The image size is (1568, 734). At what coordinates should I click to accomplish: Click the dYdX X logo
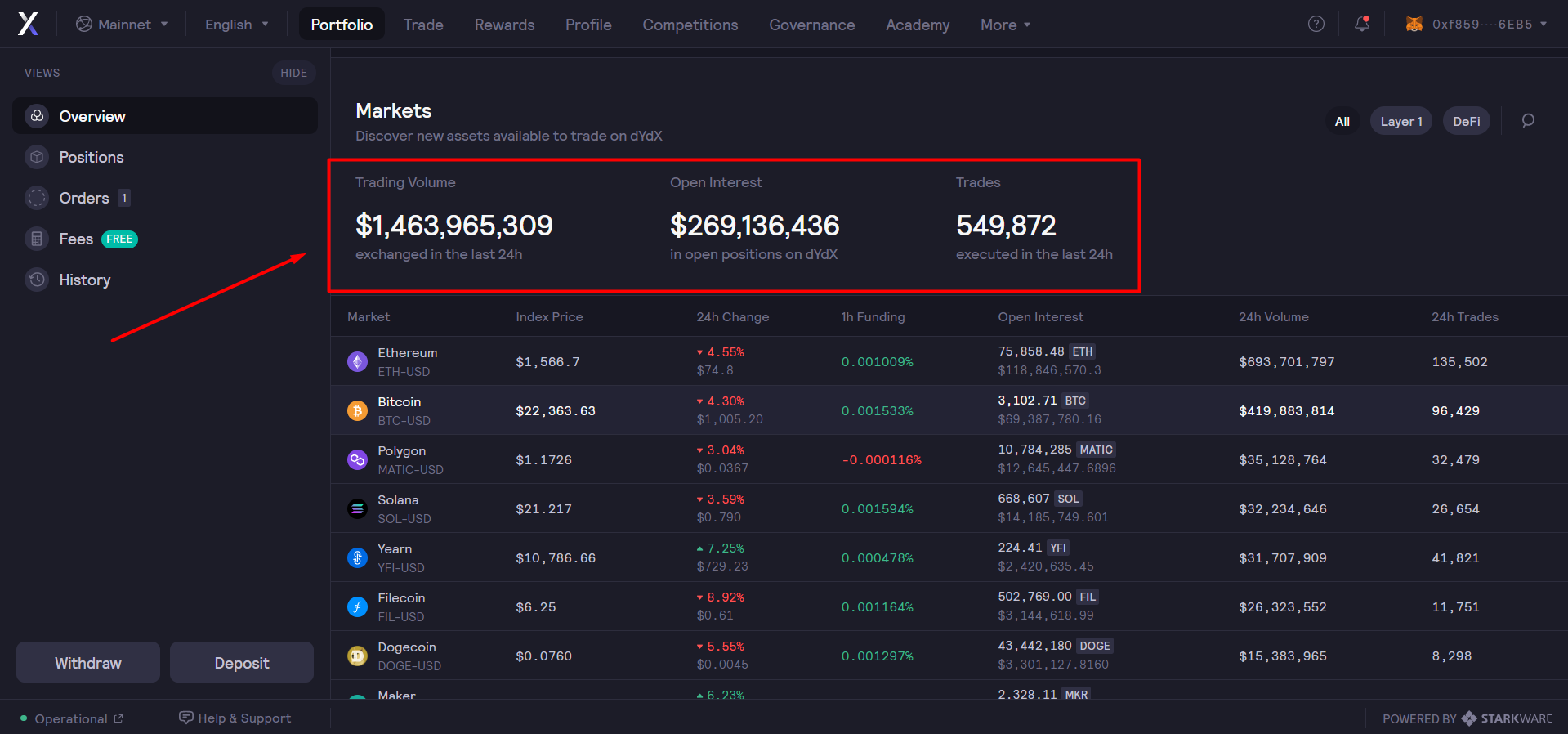29,25
